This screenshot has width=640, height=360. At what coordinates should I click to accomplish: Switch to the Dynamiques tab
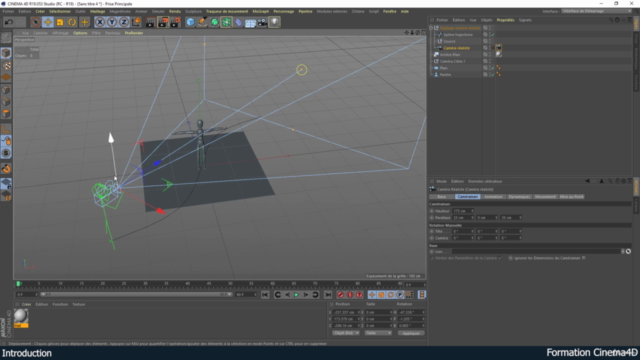coord(519,197)
